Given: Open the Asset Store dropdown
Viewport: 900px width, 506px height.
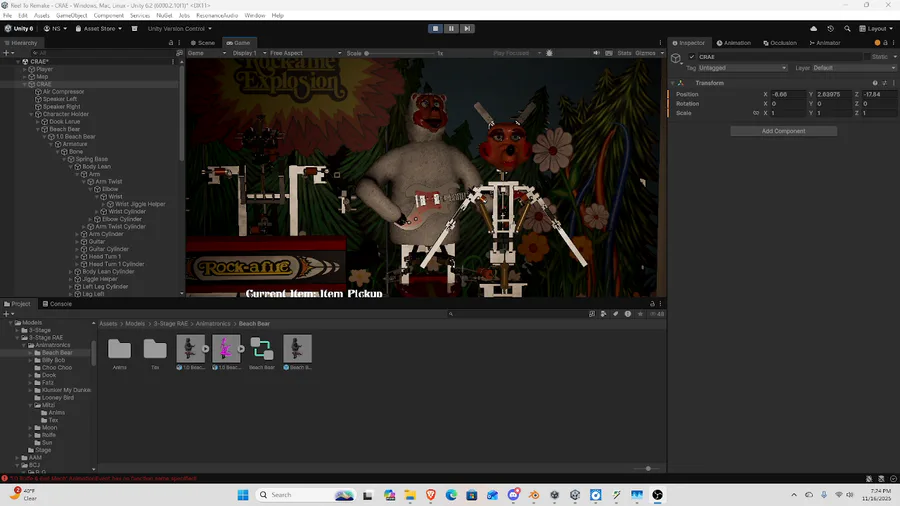Looking at the screenshot, I should tap(98, 29).
